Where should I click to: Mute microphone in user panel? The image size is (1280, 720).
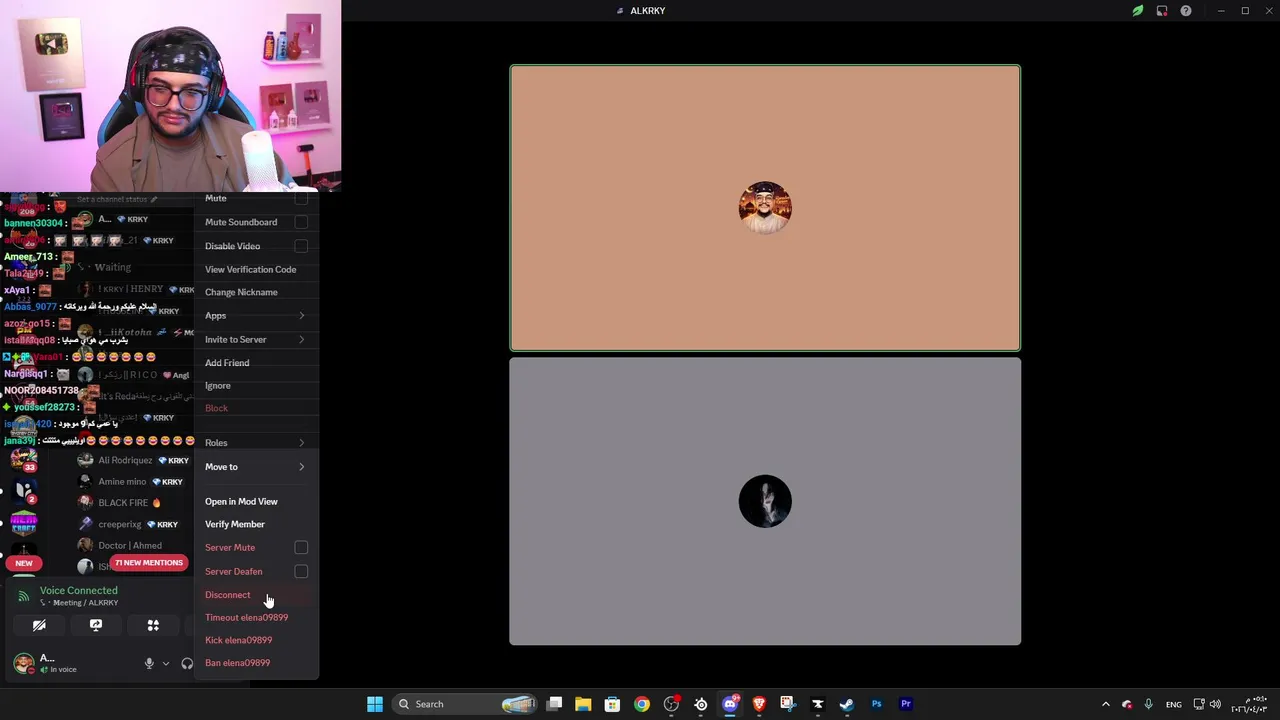point(149,663)
